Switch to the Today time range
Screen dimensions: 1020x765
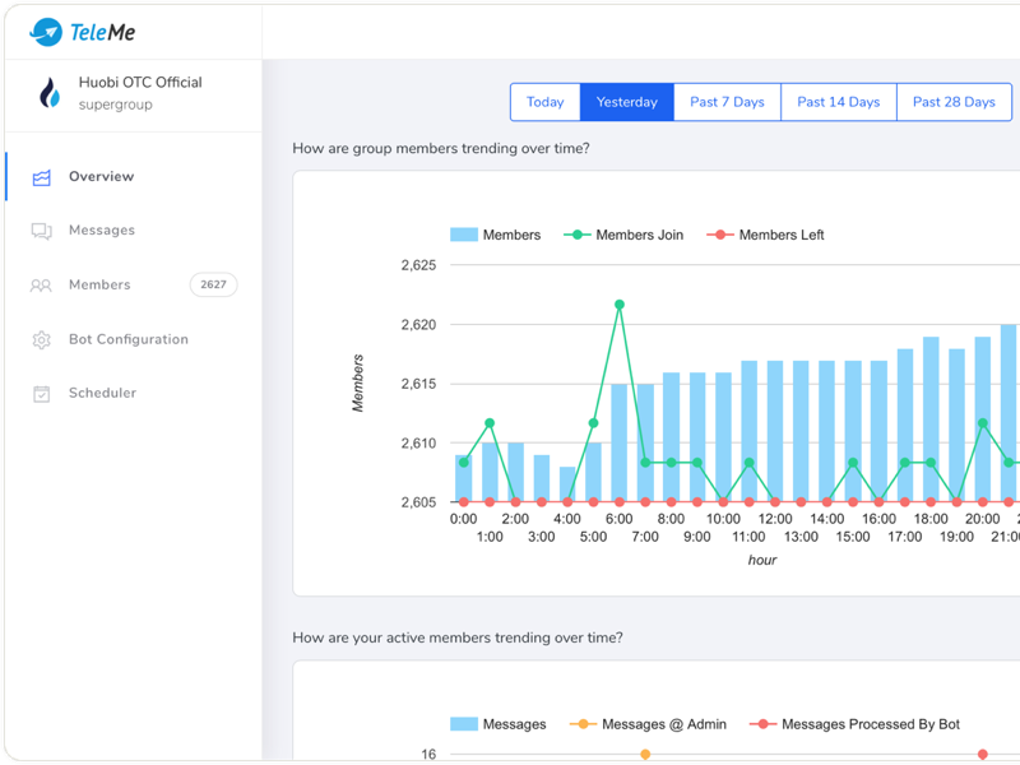pyautogui.click(x=545, y=102)
